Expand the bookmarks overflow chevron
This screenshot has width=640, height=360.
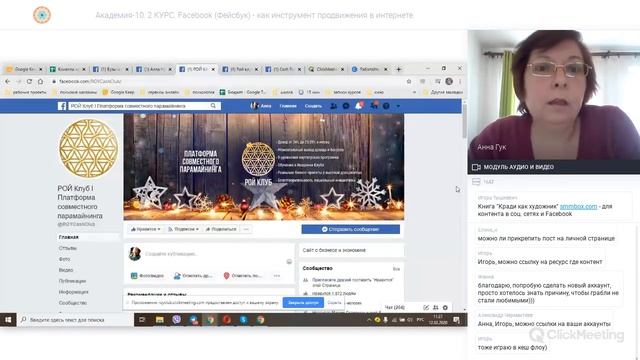pyautogui.click(x=414, y=92)
